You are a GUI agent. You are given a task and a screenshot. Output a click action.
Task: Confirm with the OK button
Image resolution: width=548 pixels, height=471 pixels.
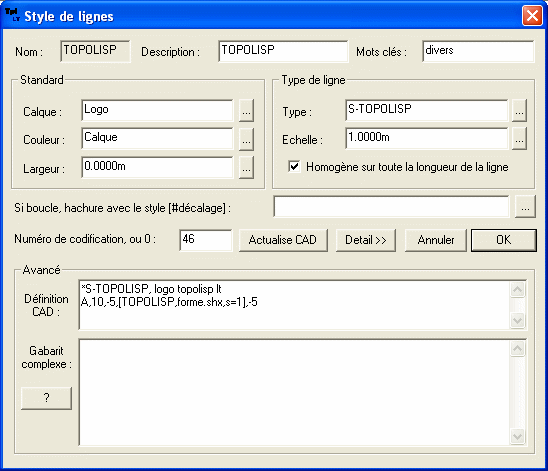(x=504, y=240)
